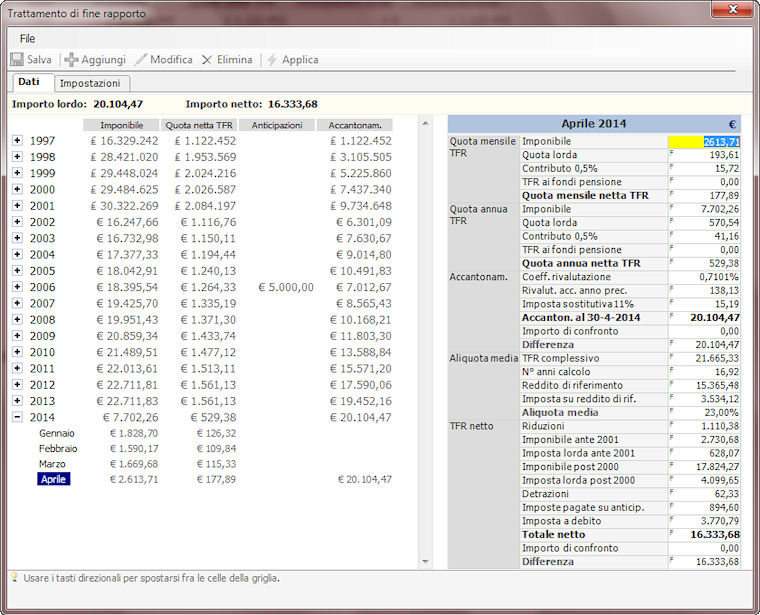Expand the 2004 year row
760x615 pixels.
(17, 254)
